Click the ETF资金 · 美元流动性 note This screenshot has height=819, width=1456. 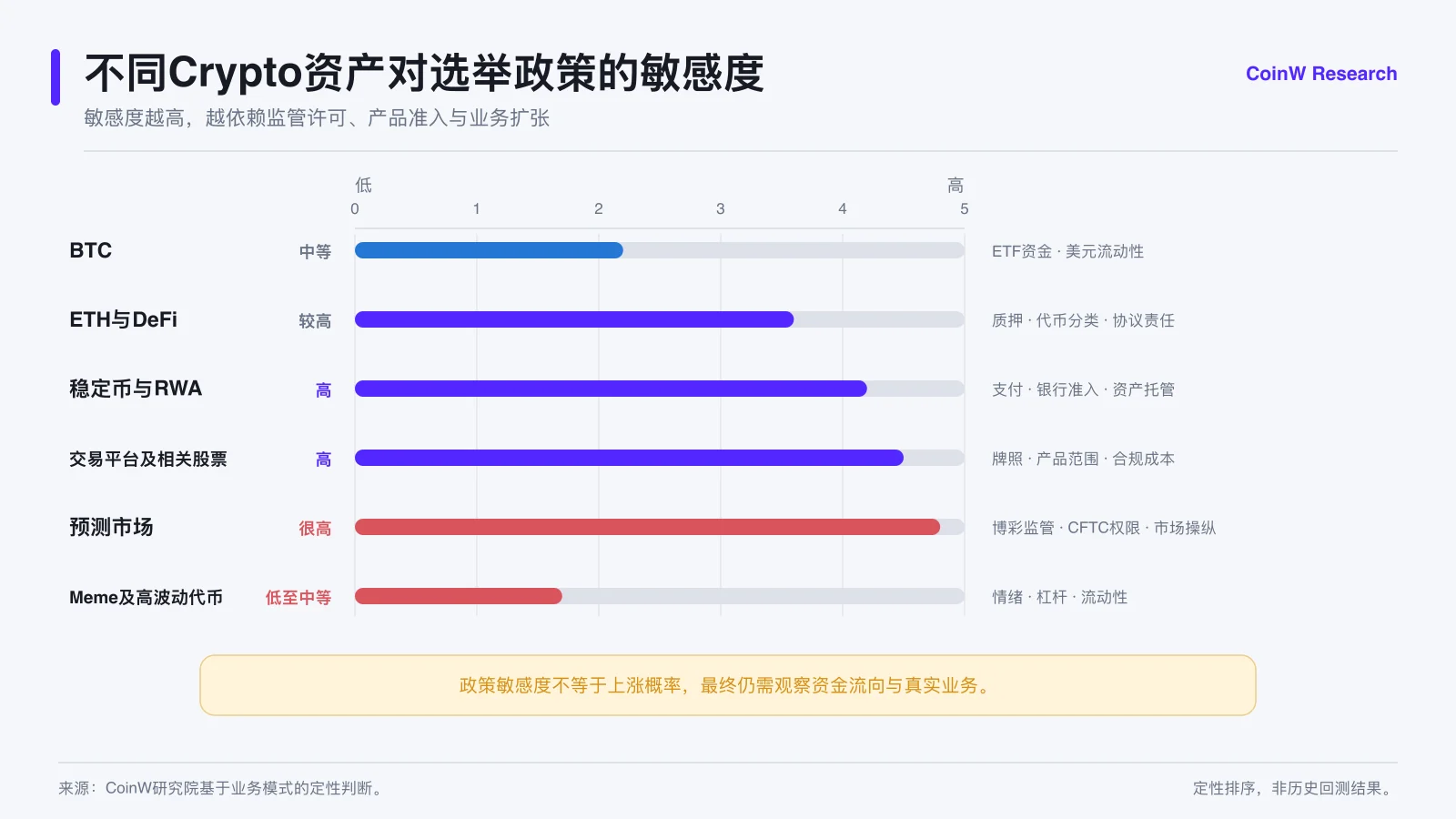[x=1067, y=251]
